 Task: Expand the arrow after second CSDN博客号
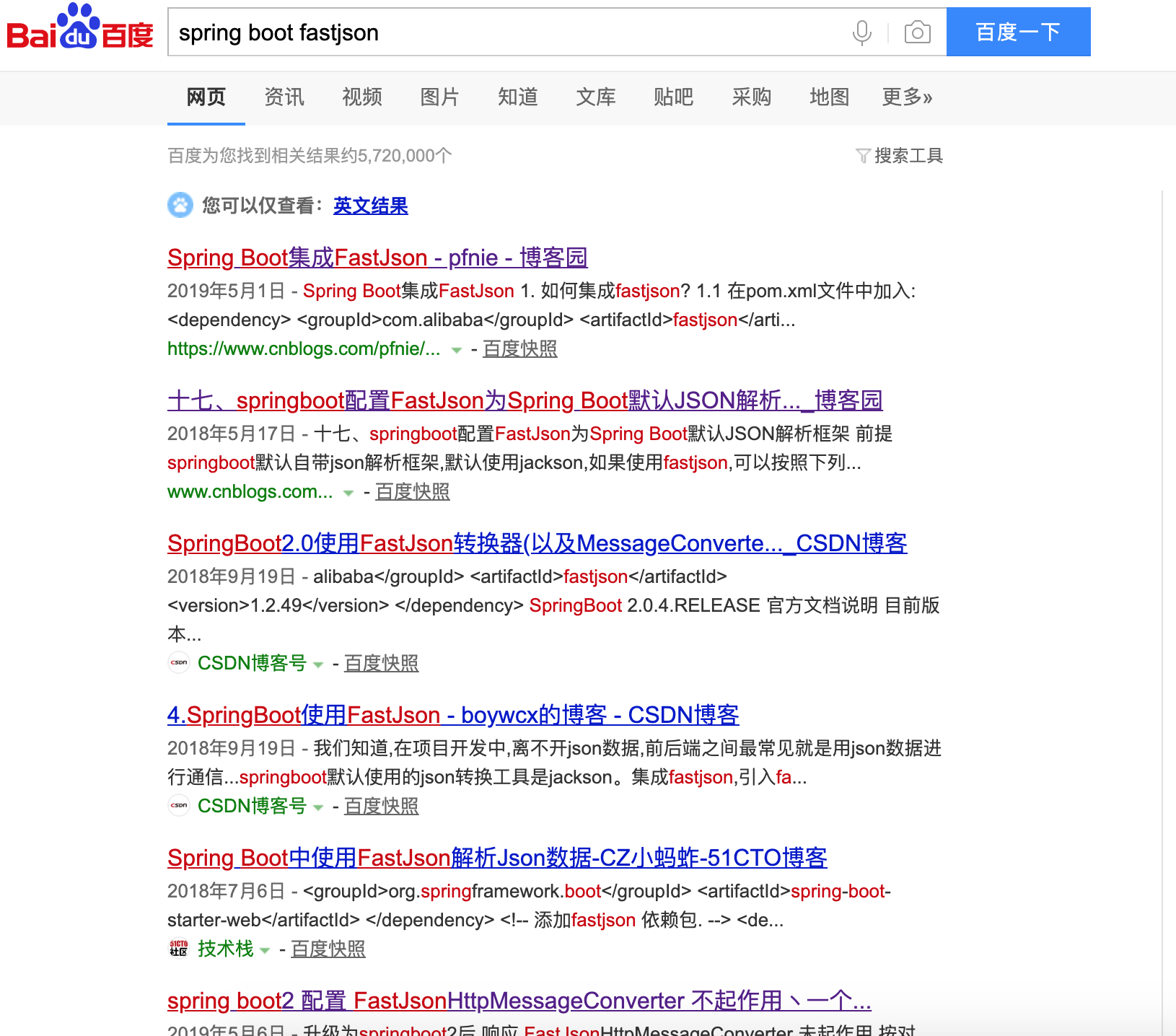click(318, 808)
